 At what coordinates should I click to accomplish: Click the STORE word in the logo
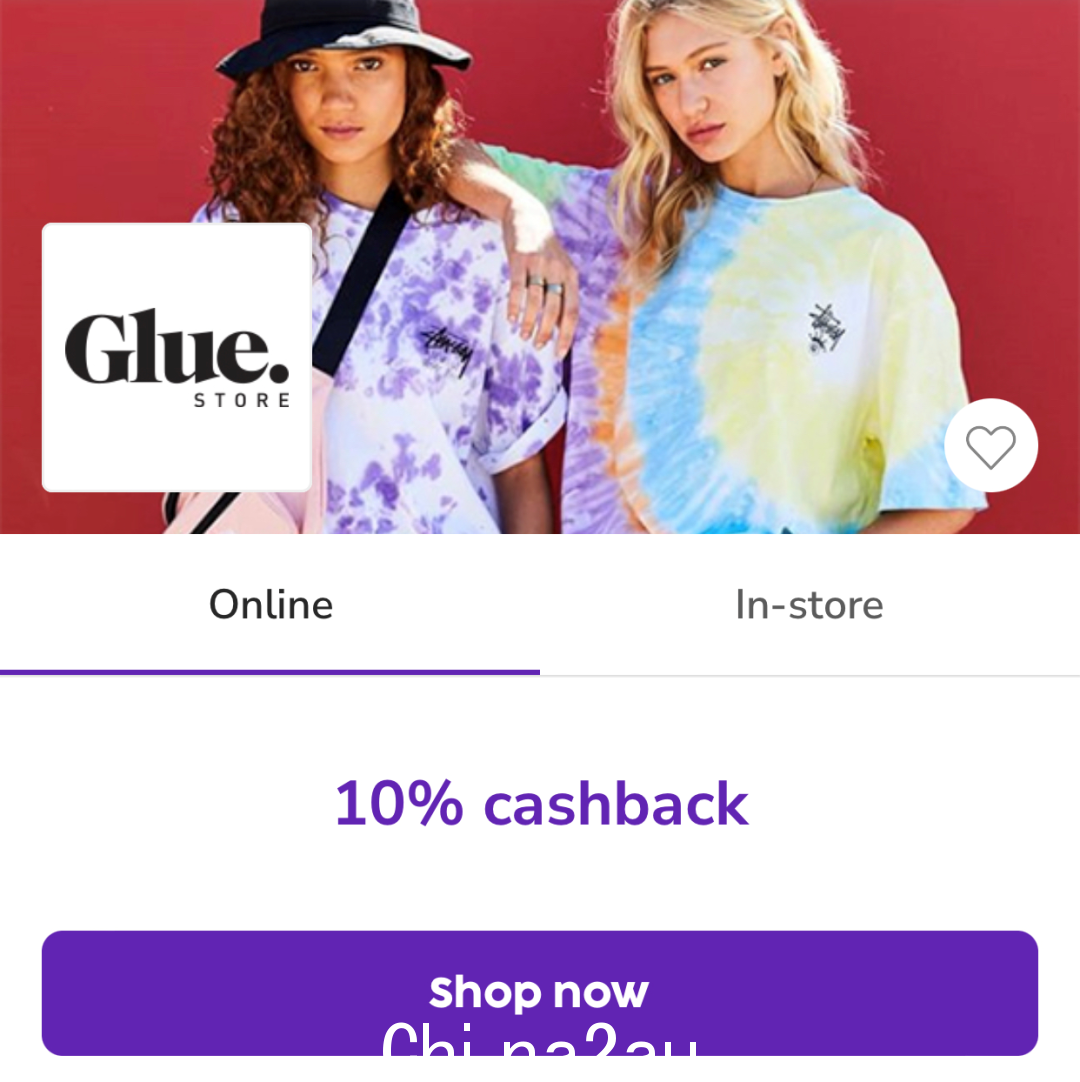pyautogui.click(x=242, y=400)
